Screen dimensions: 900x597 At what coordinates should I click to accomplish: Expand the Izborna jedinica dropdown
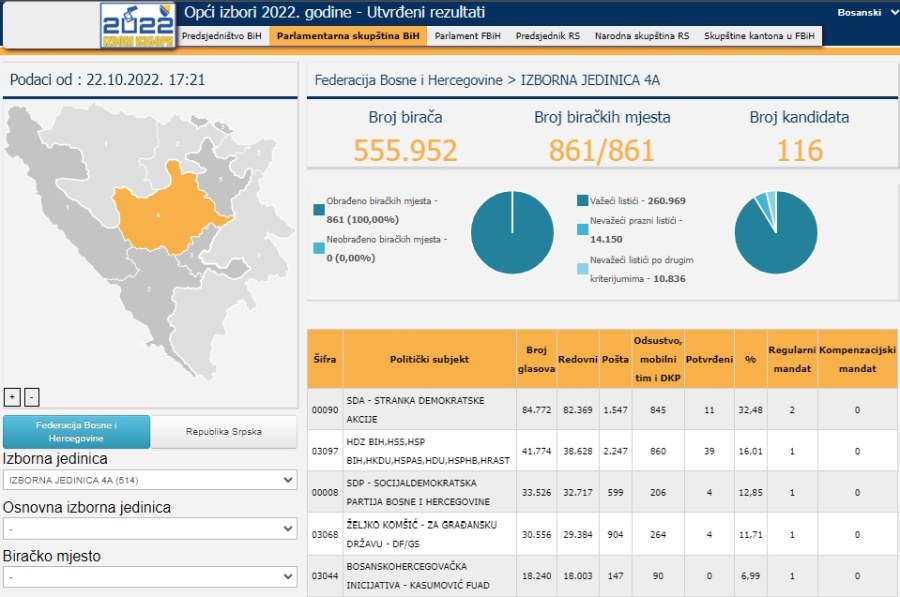[x=150, y=480]
